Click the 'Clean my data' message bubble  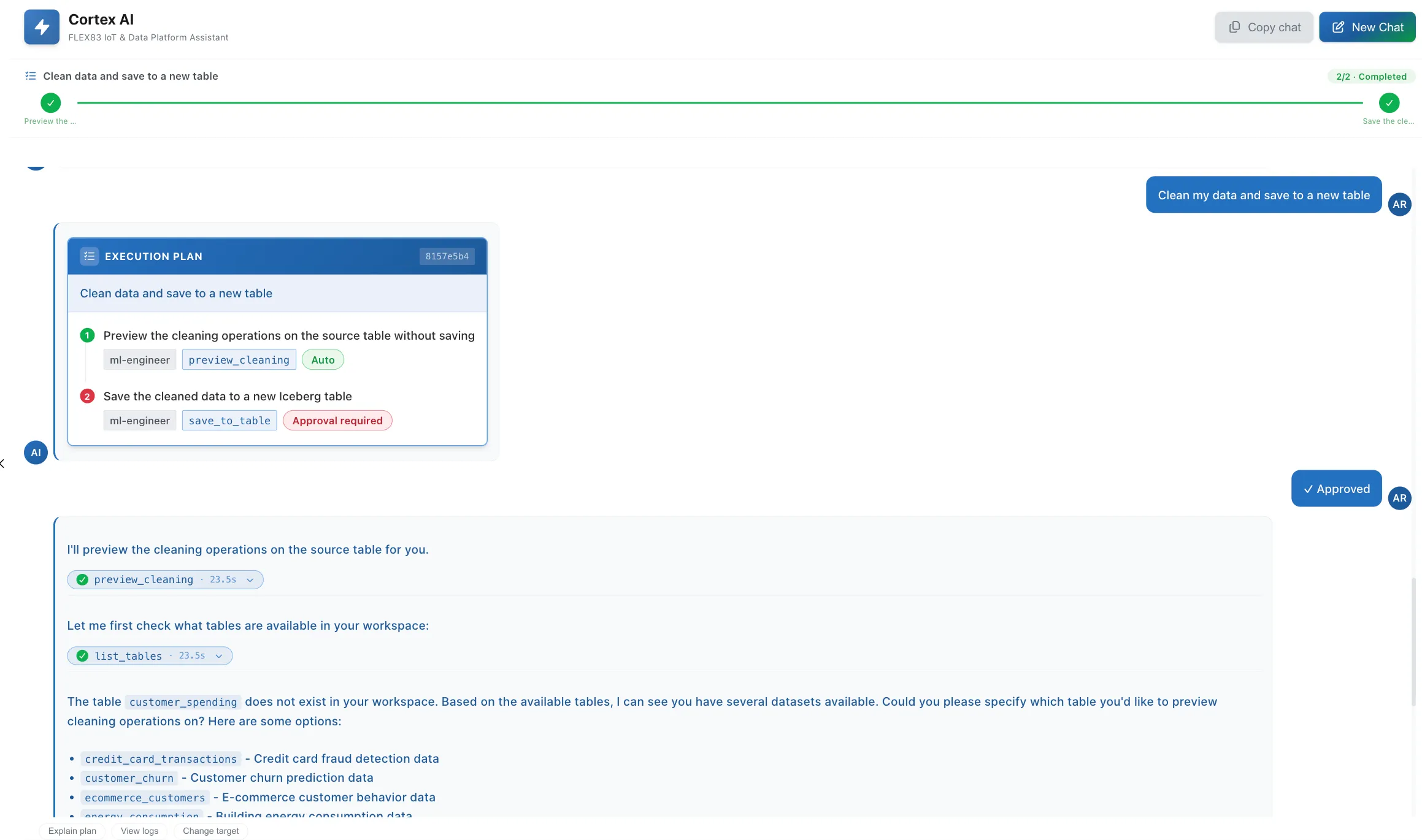click(1263, 195)
